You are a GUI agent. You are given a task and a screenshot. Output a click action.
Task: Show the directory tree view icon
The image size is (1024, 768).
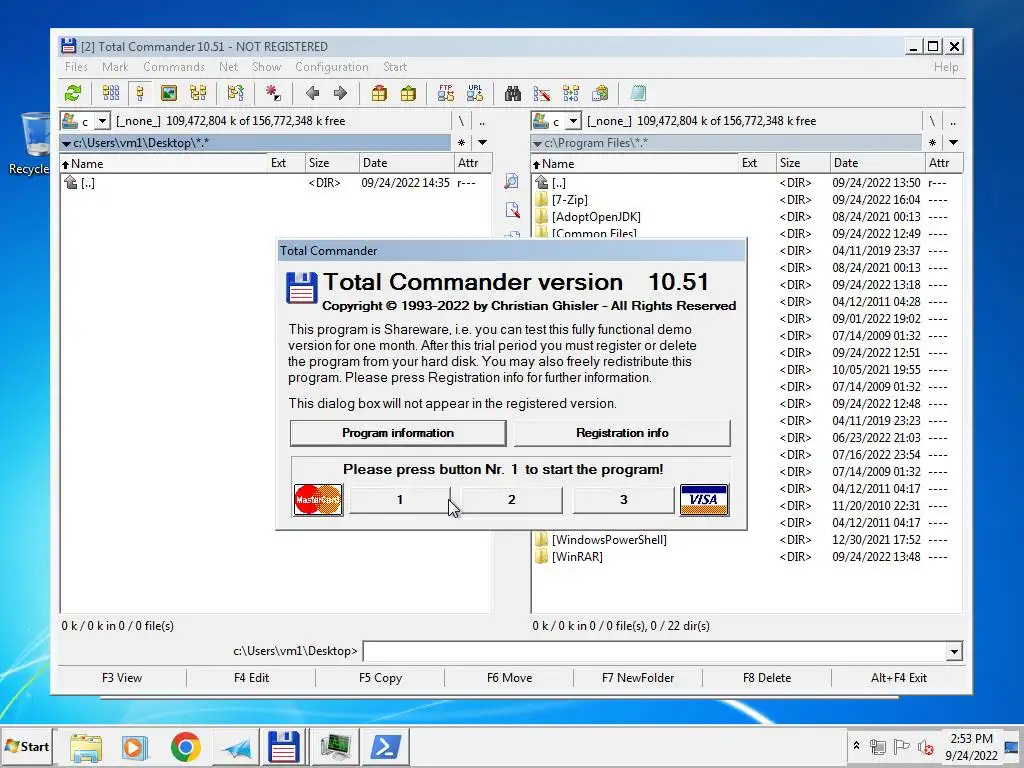[198, 93]
